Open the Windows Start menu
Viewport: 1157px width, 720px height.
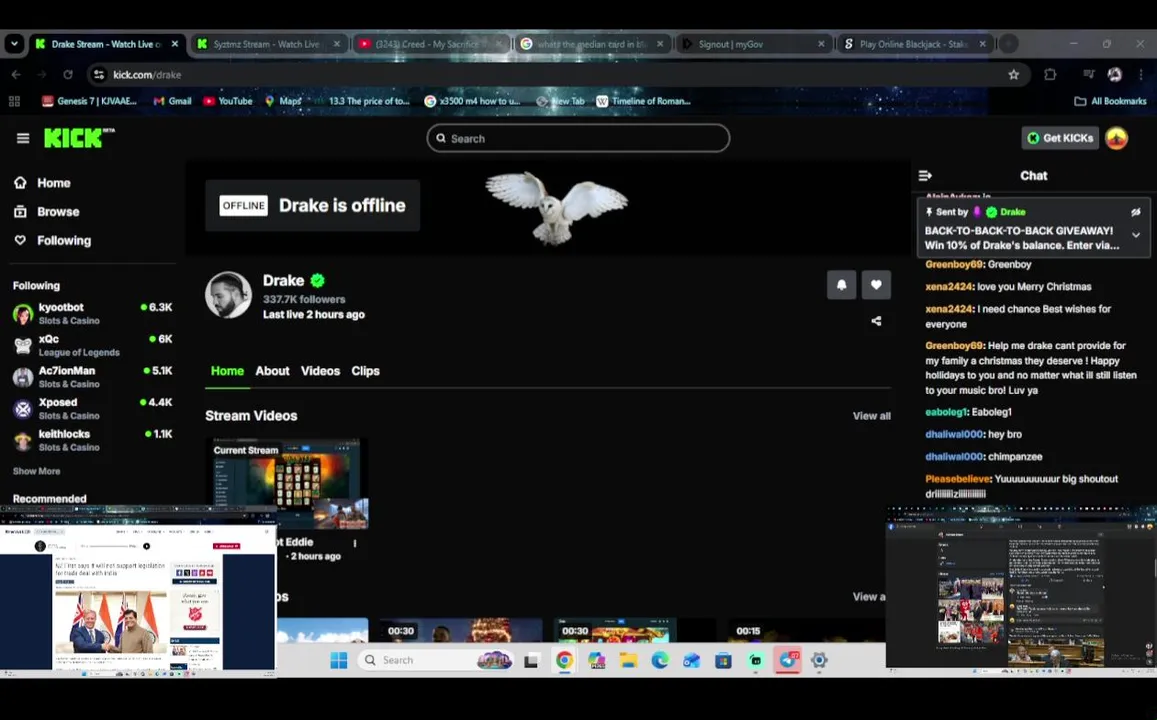tap(339, 660)
